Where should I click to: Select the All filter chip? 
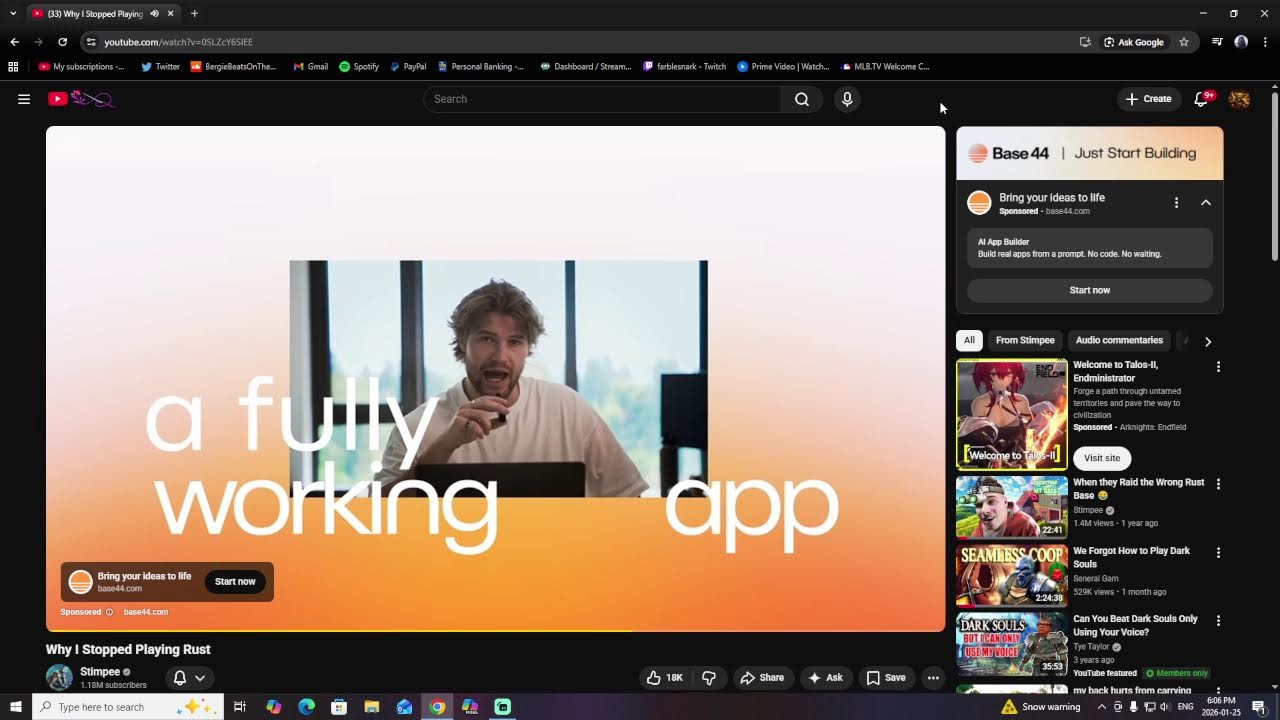coord(969,340)
